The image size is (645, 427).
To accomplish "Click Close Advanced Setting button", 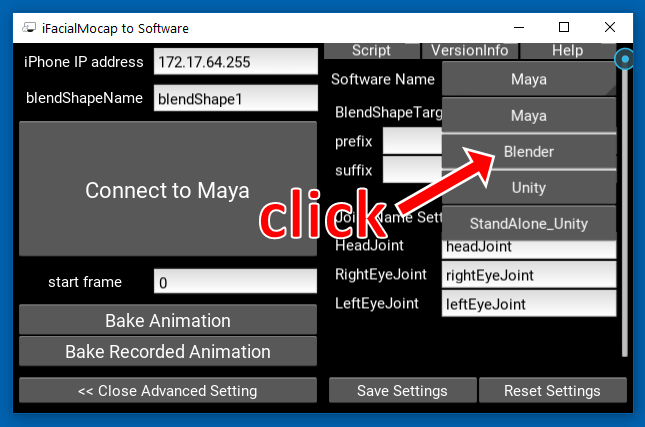I will pyautogui.click(x=168, y=390).
